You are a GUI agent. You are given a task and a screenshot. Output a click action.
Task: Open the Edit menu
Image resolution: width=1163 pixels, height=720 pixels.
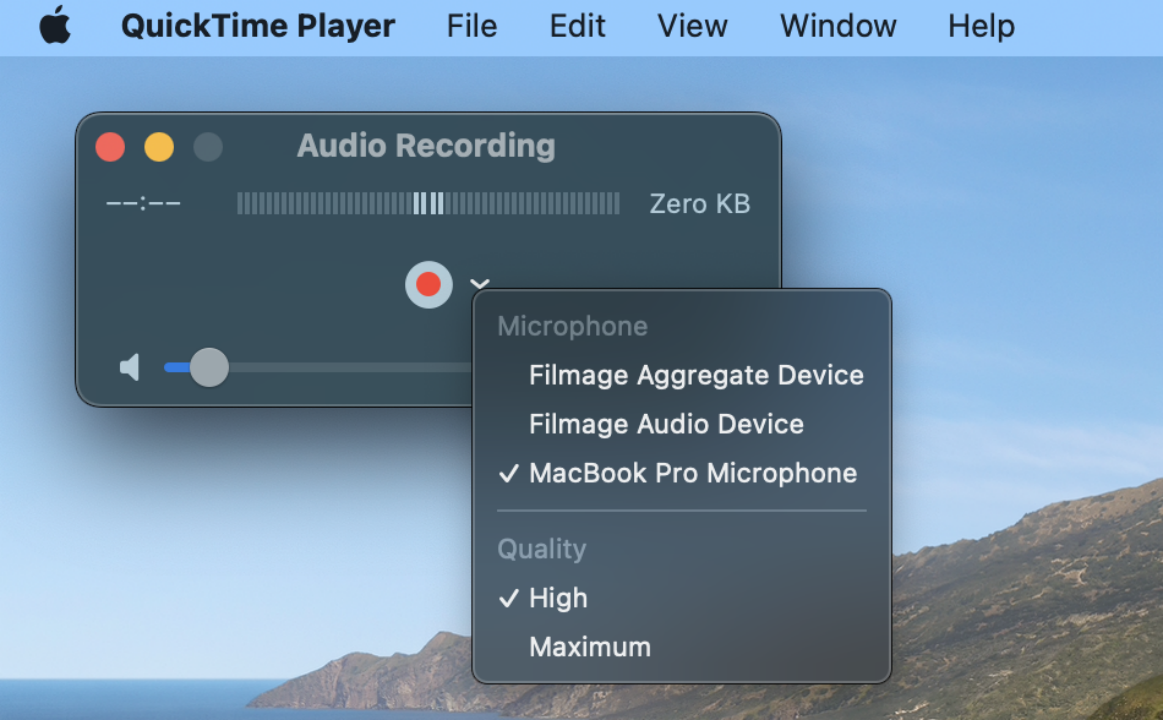(577, 26)
